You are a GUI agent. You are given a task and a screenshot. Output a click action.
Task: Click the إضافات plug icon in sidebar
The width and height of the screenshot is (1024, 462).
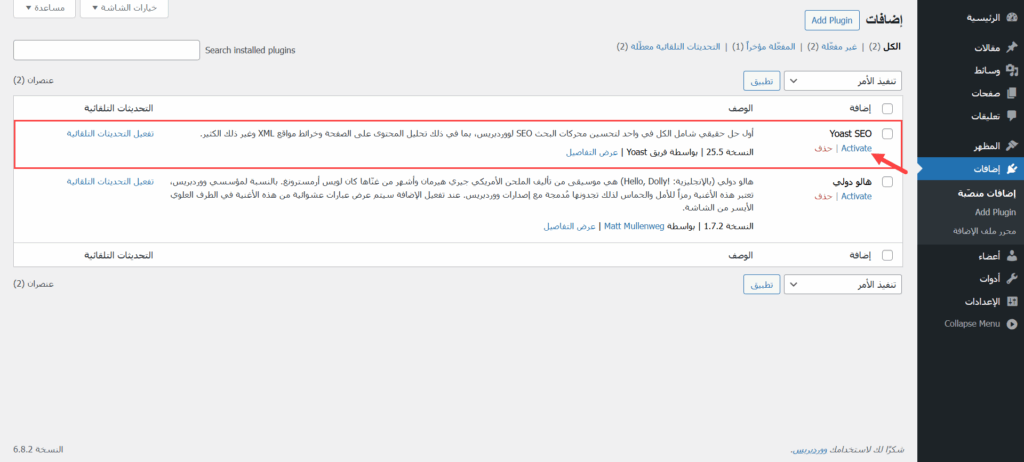(1012, 169)
